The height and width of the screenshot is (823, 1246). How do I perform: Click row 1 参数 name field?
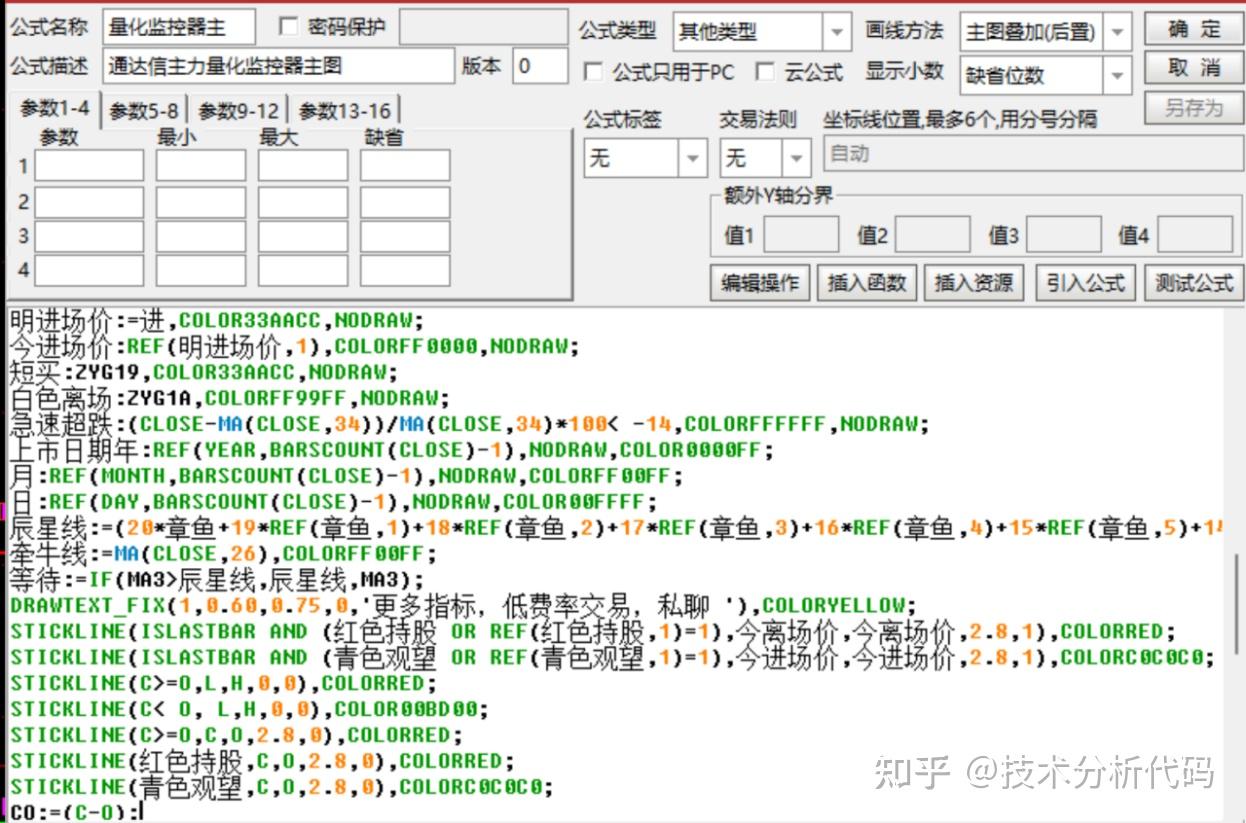click(89, 166)
